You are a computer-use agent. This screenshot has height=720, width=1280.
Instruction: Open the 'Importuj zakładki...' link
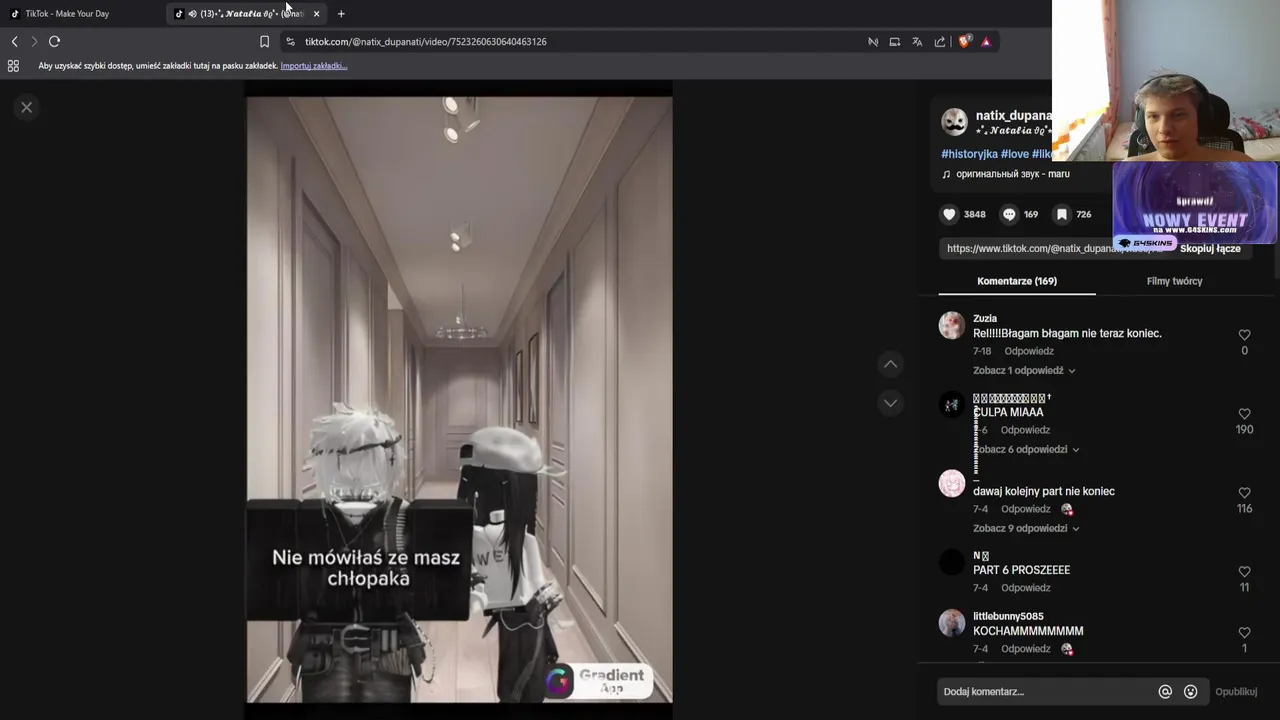click(314, 66)
